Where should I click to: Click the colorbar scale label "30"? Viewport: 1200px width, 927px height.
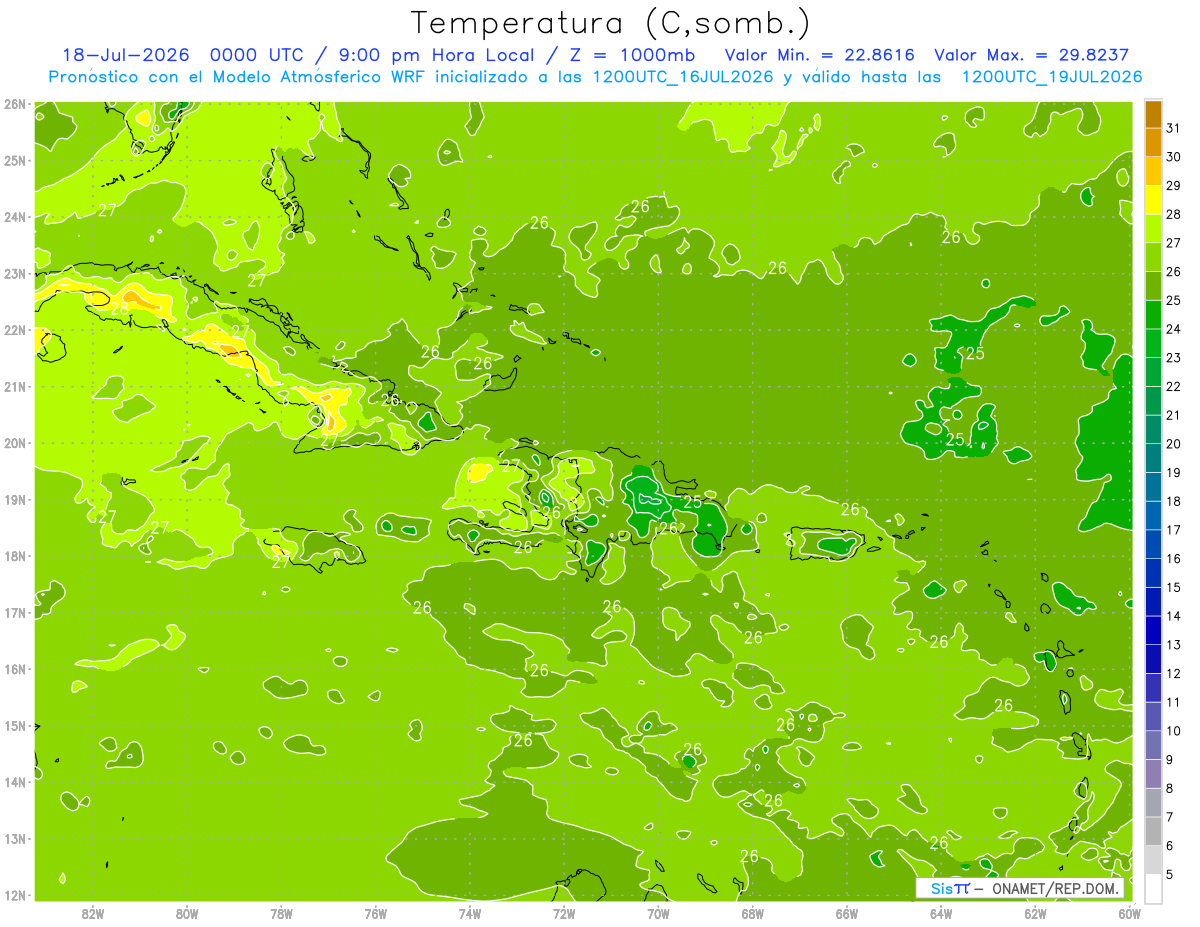point(1174,157)
